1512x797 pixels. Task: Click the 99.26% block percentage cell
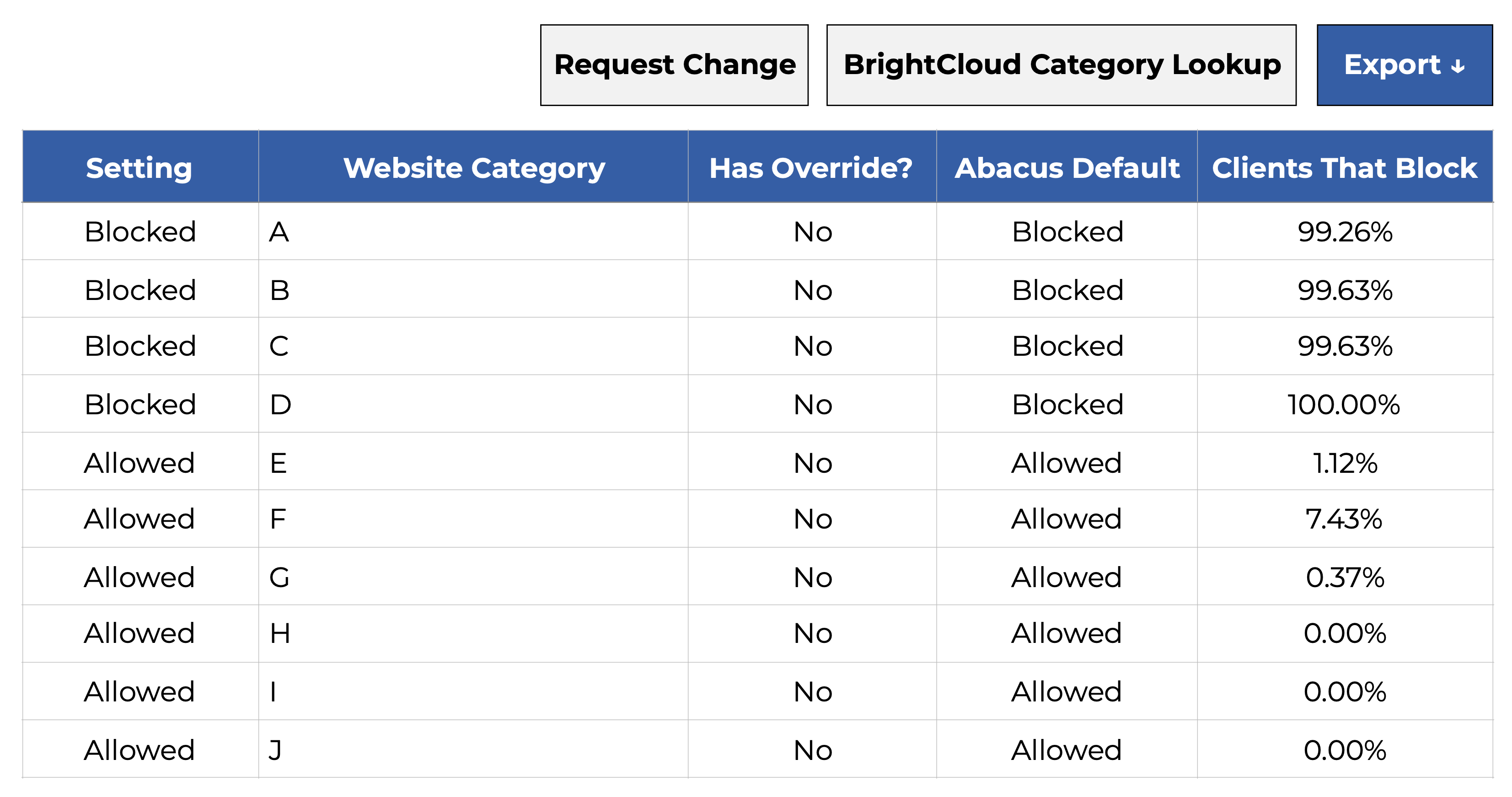(x=1345, y=232)
